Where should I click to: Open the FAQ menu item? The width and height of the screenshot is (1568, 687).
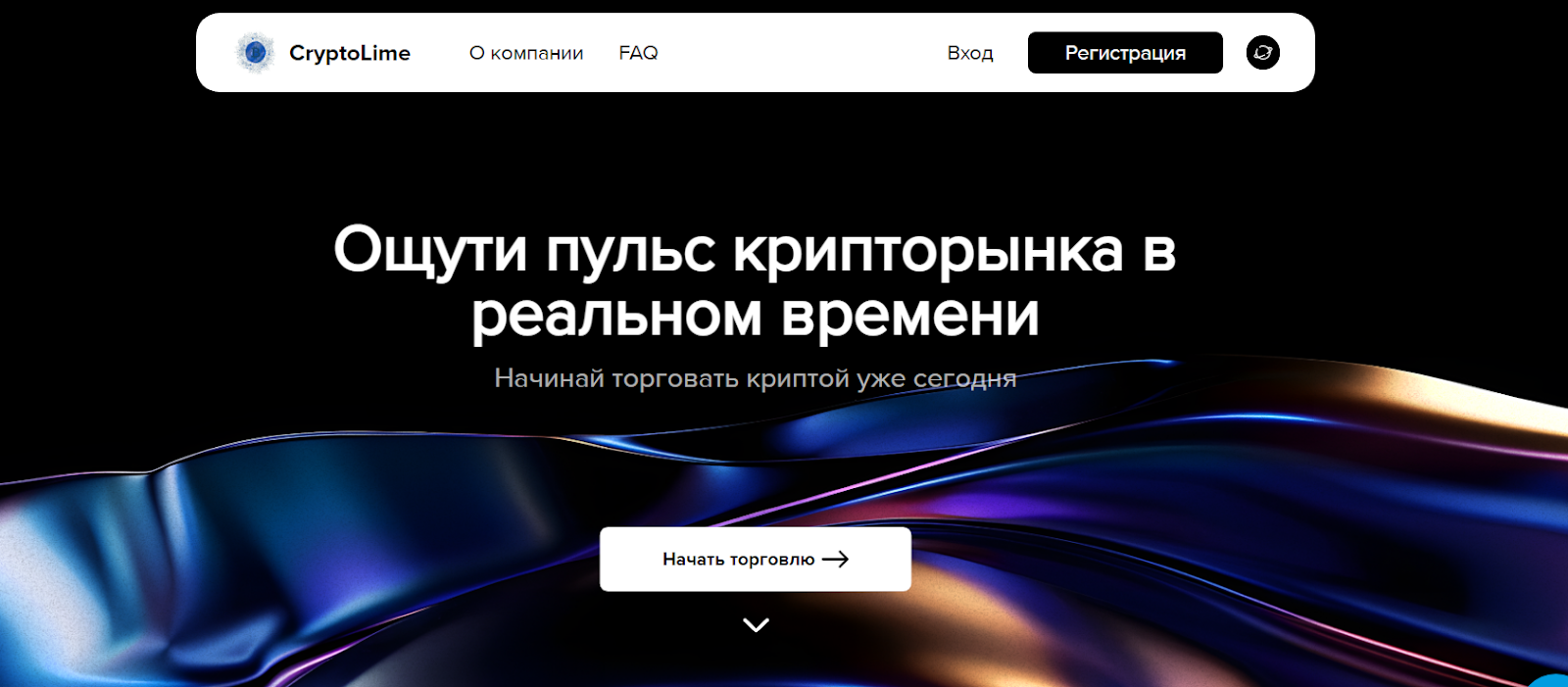(x=639, y=53)
